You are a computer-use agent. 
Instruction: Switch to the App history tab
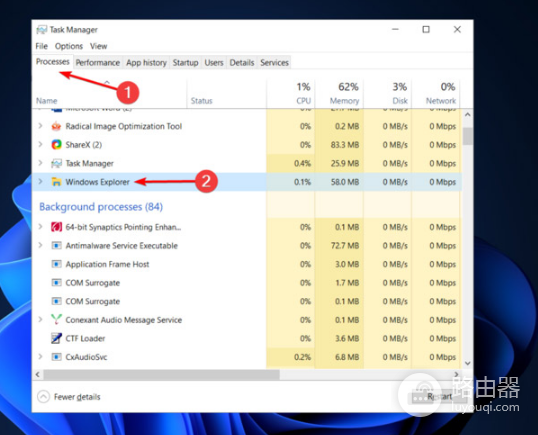click(146, 62)
